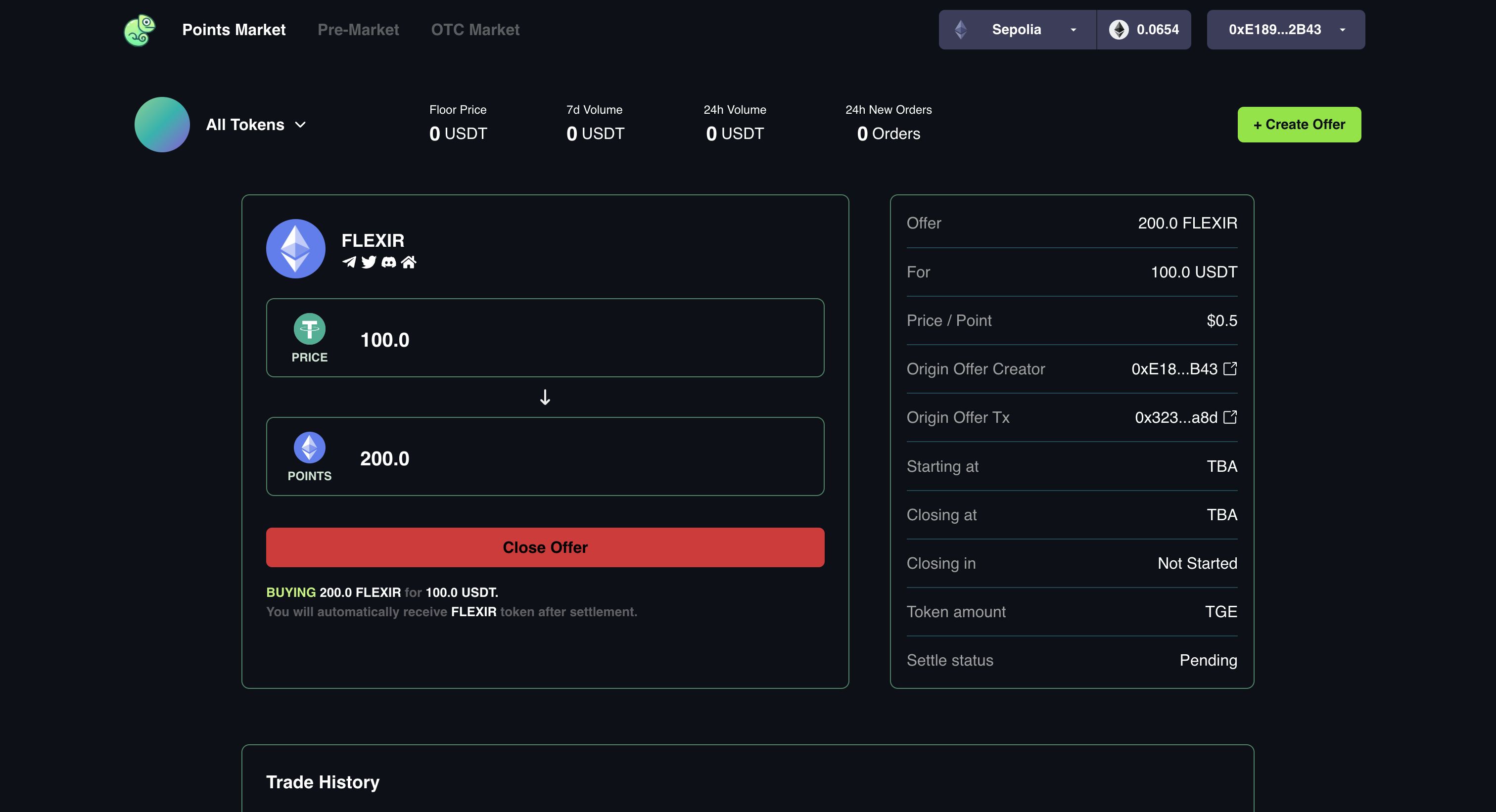Click the Telegram icon for FLEXIR
The image size is (1496, 812).
[347, 261]
